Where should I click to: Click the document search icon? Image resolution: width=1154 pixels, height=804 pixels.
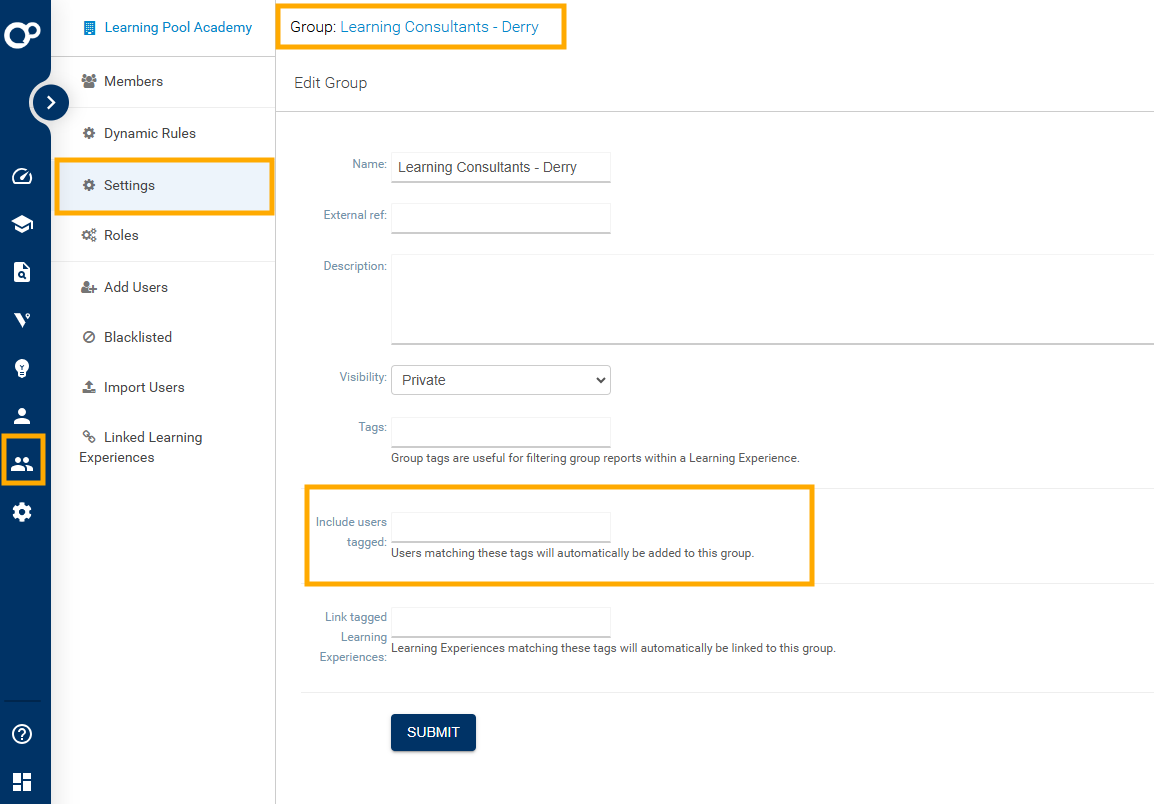(x=22, y=272)
